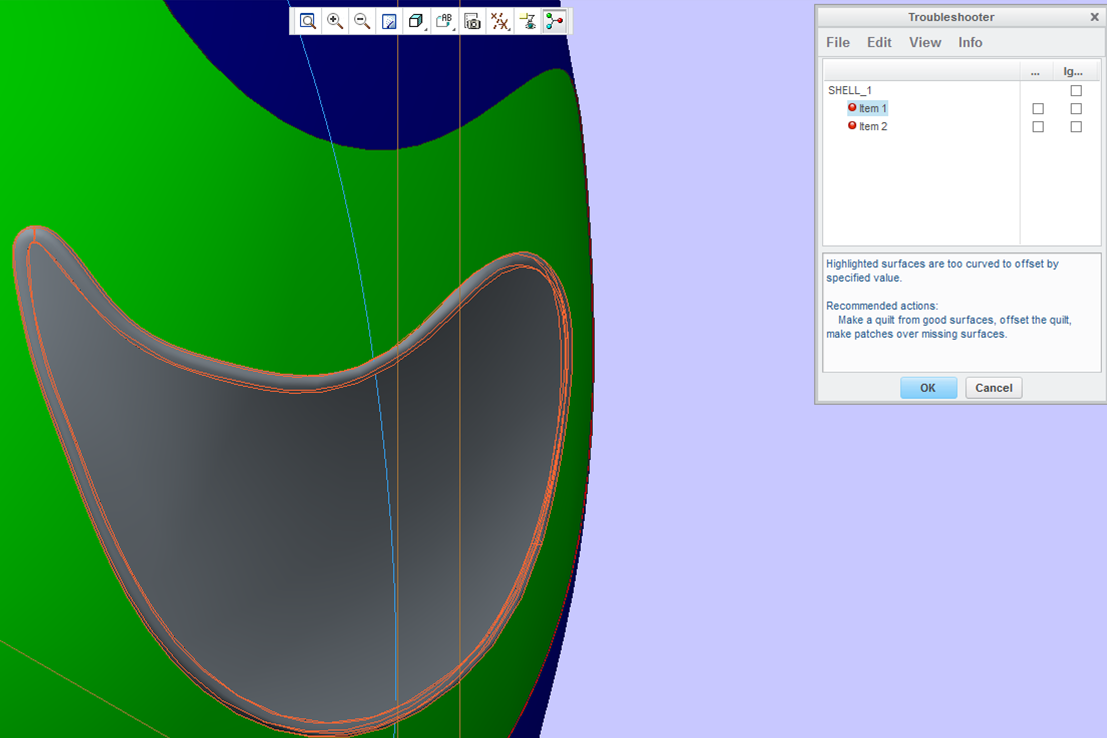Tick Item 2 ignore column checkbox

[1076, 126]
